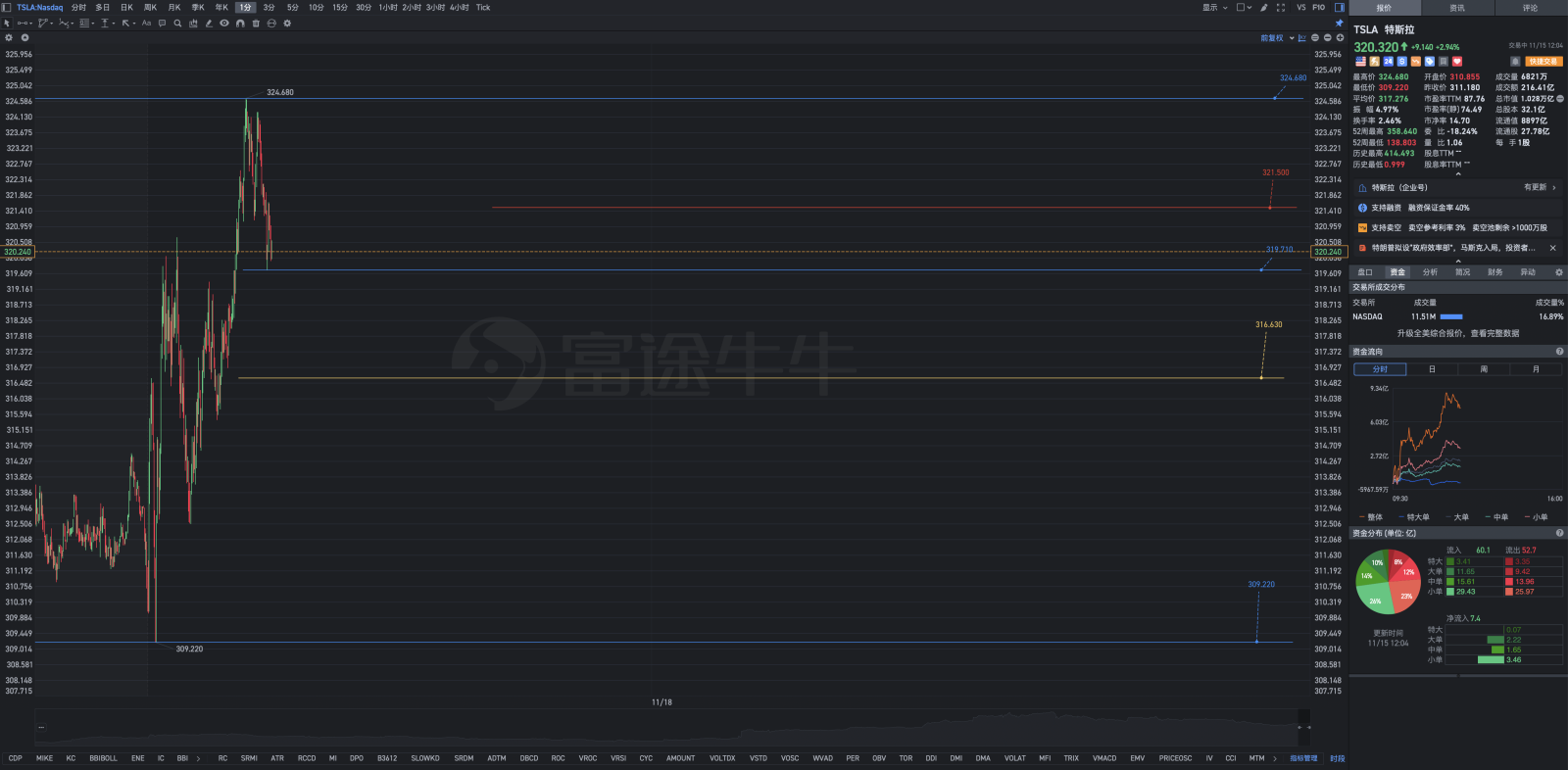Toggle 中单 line in fund flow legend
Image resolution: width=1568 pixels, height=770 pixels.
[x=1496, y=517]
